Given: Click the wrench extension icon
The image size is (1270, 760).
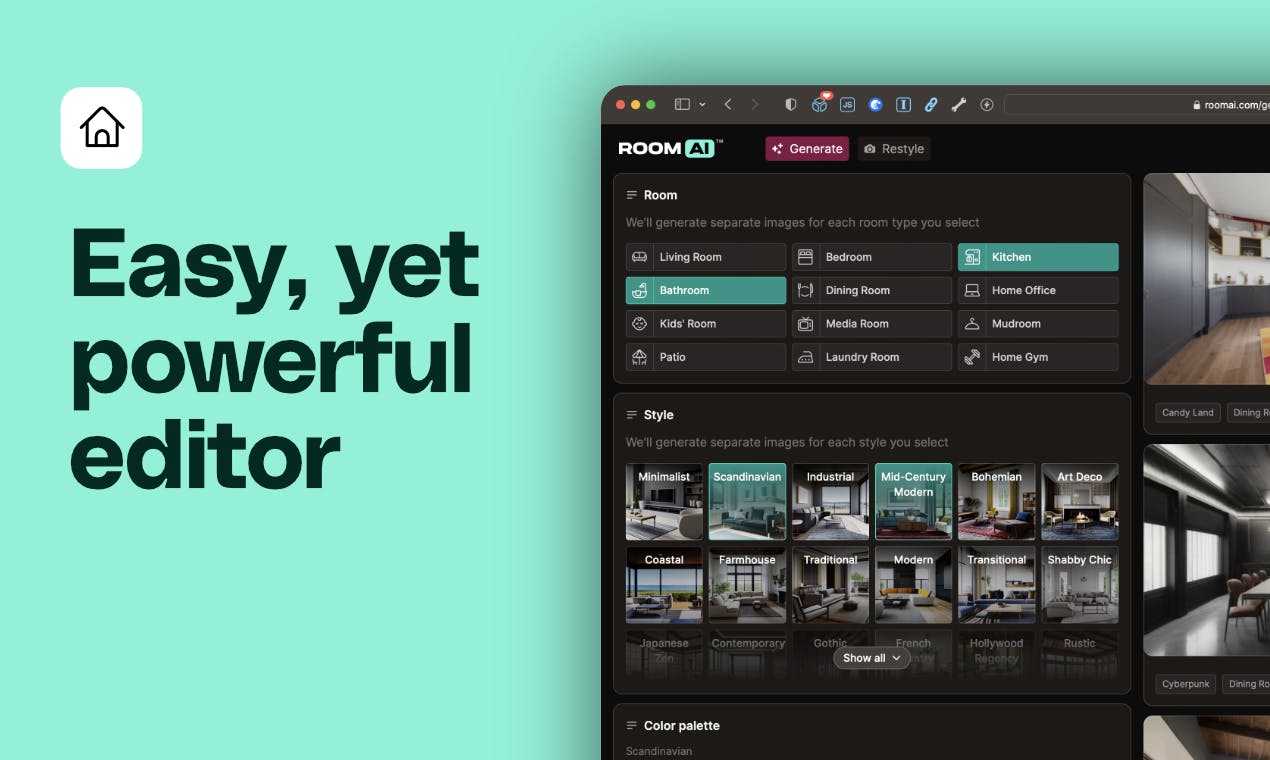Looking at the screenshot, I should coord(959,104).
